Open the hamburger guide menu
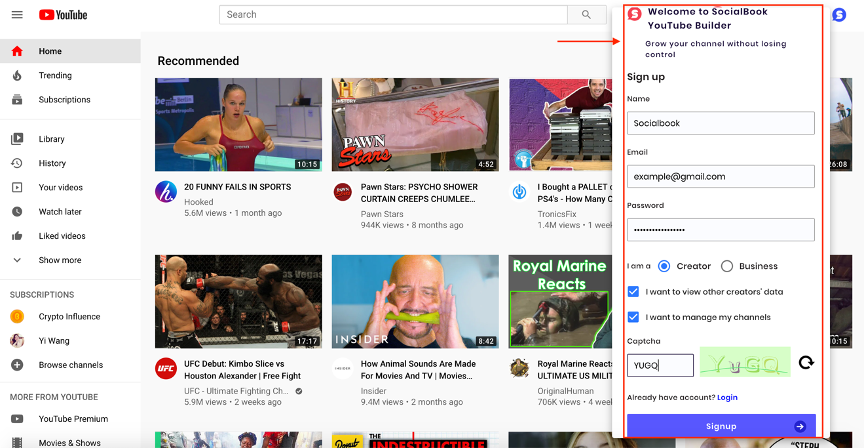The width and height of the screenshot is (864, 448). [x=17, y=14]
